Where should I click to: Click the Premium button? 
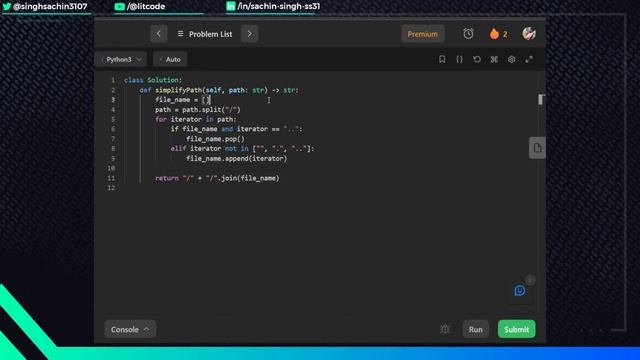422,34
